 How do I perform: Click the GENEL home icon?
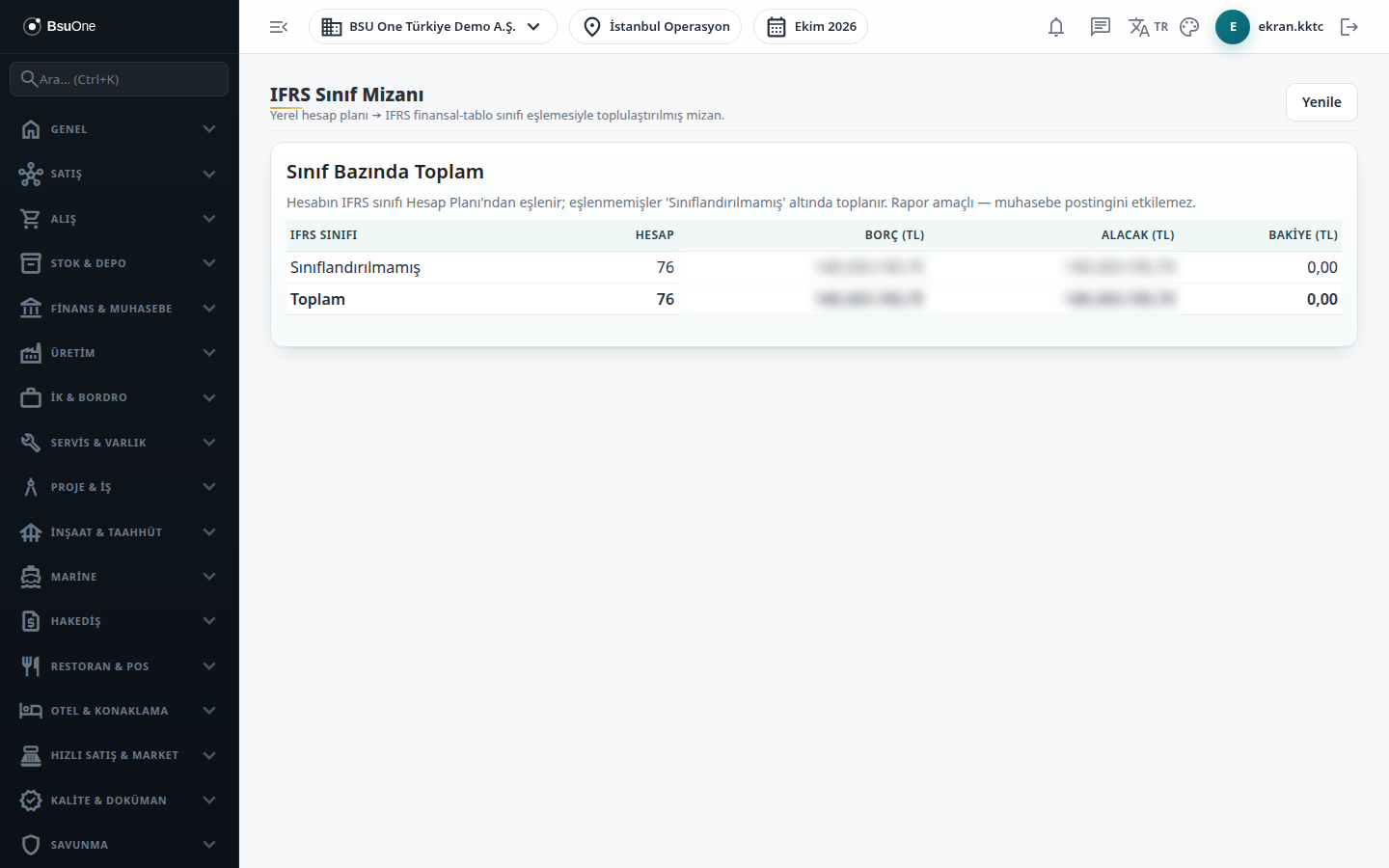(31, 129)
